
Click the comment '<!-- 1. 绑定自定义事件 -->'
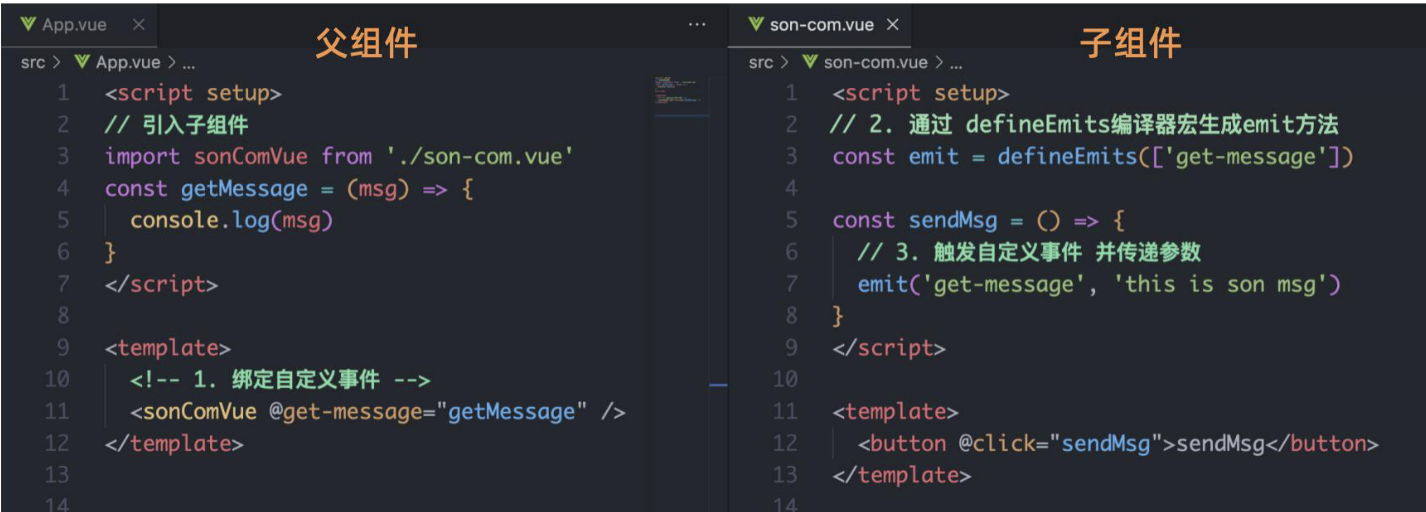click(280, 380)
